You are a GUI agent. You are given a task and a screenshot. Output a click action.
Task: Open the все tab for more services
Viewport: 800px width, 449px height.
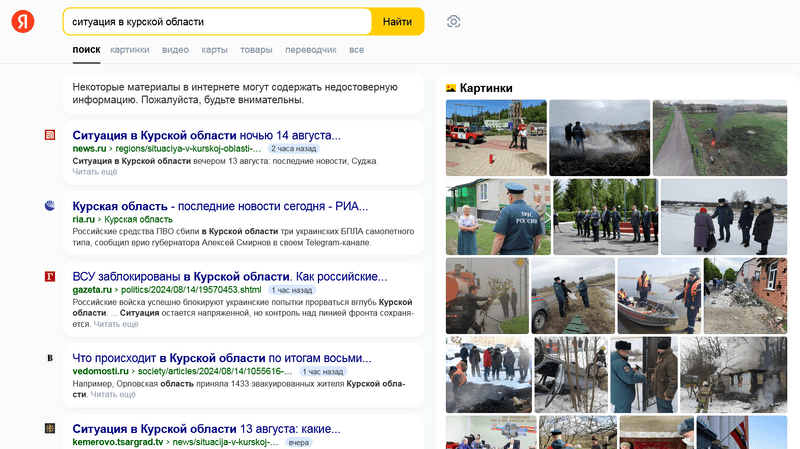[356, 49]
